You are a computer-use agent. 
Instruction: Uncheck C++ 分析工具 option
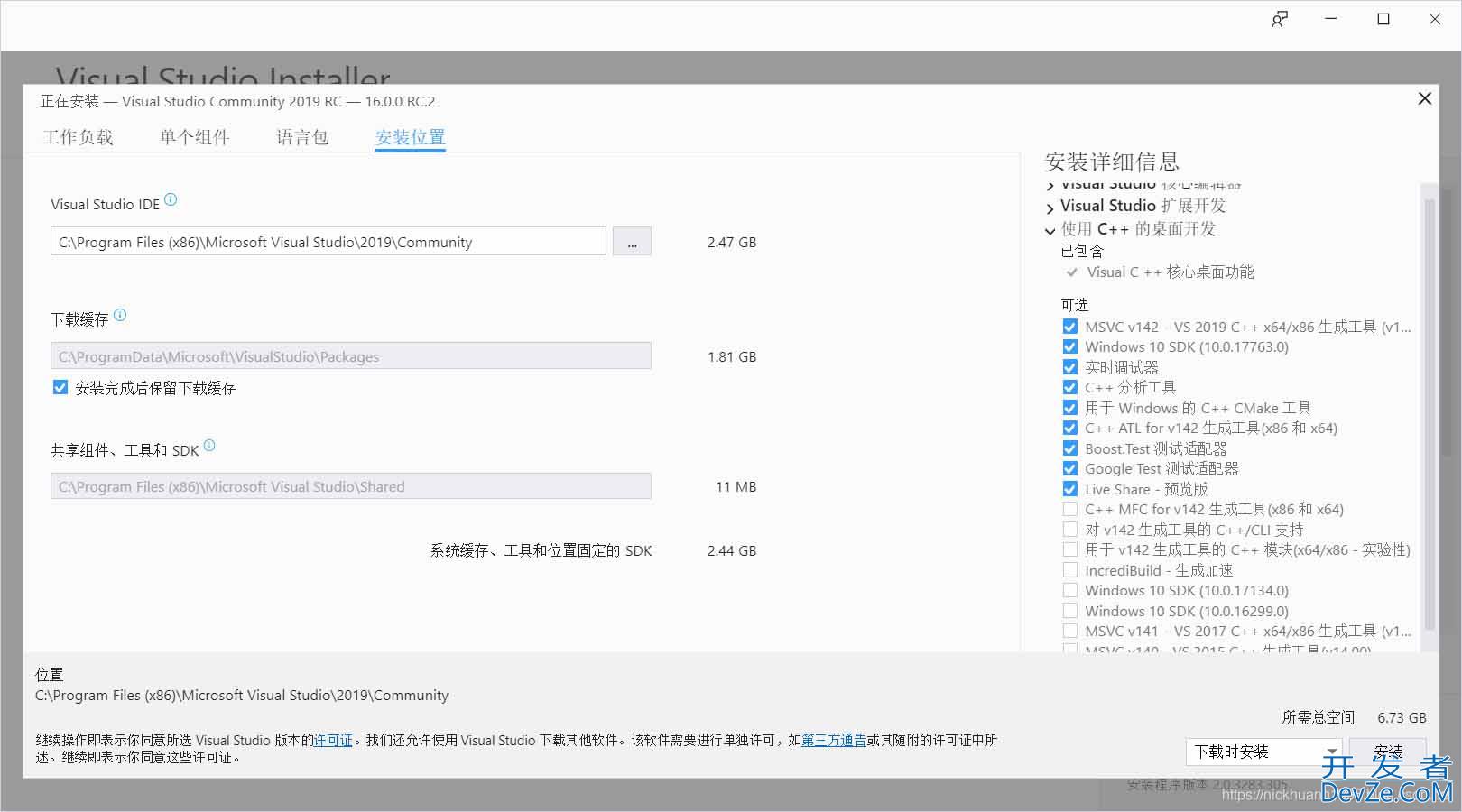tap(1070, 388)
